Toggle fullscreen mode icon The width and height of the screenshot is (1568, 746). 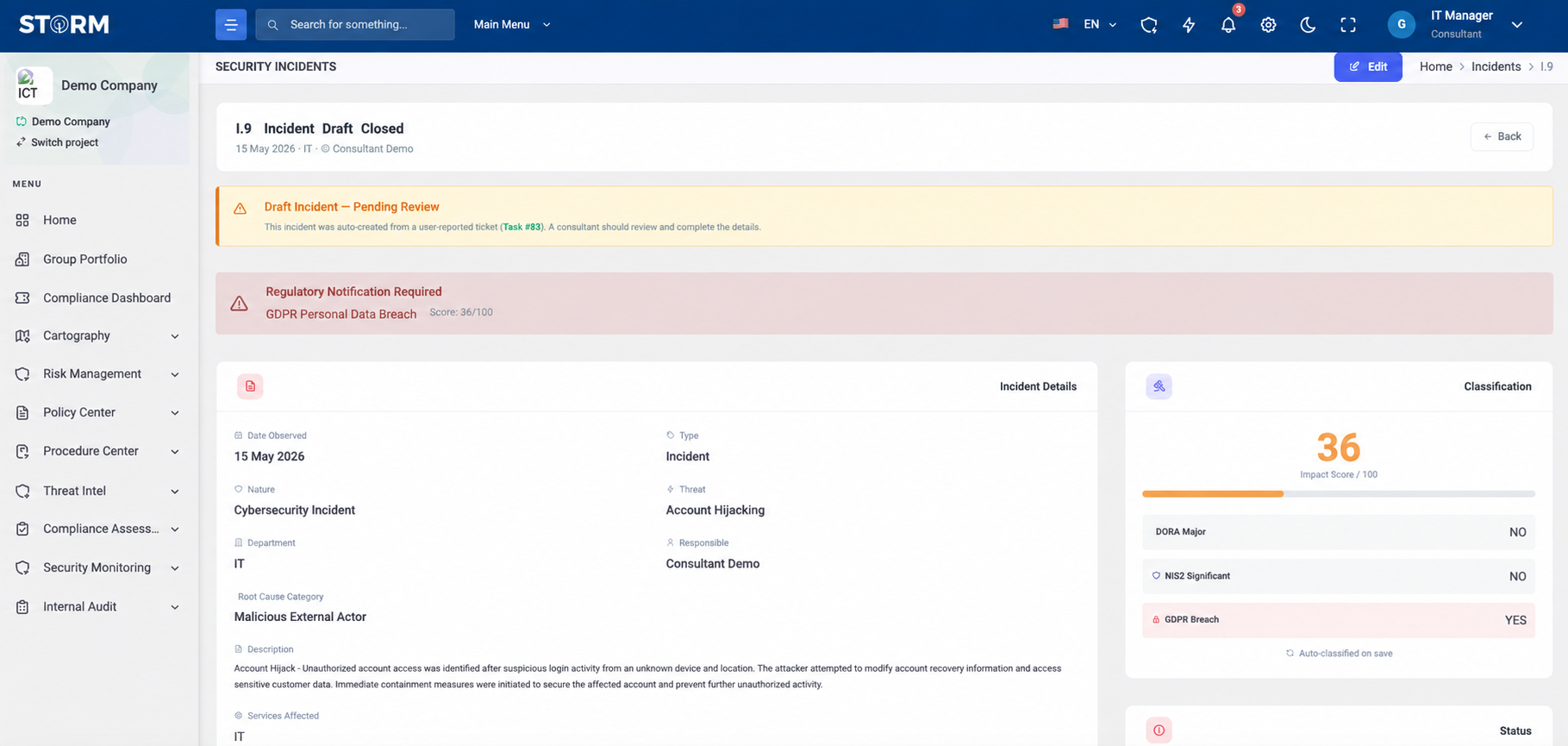tap(1348, 25)
